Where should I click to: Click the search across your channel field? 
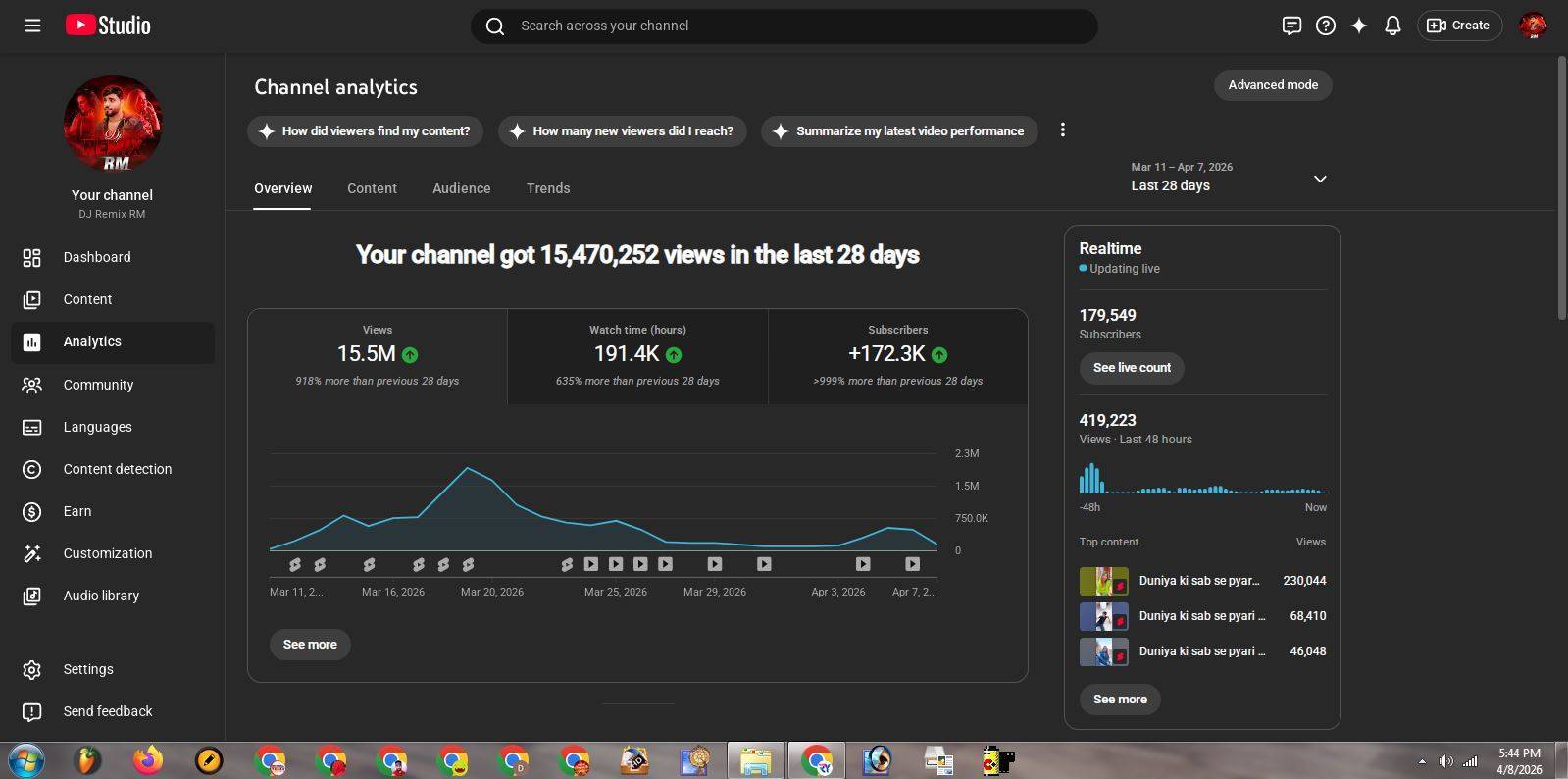coord(784,26)
